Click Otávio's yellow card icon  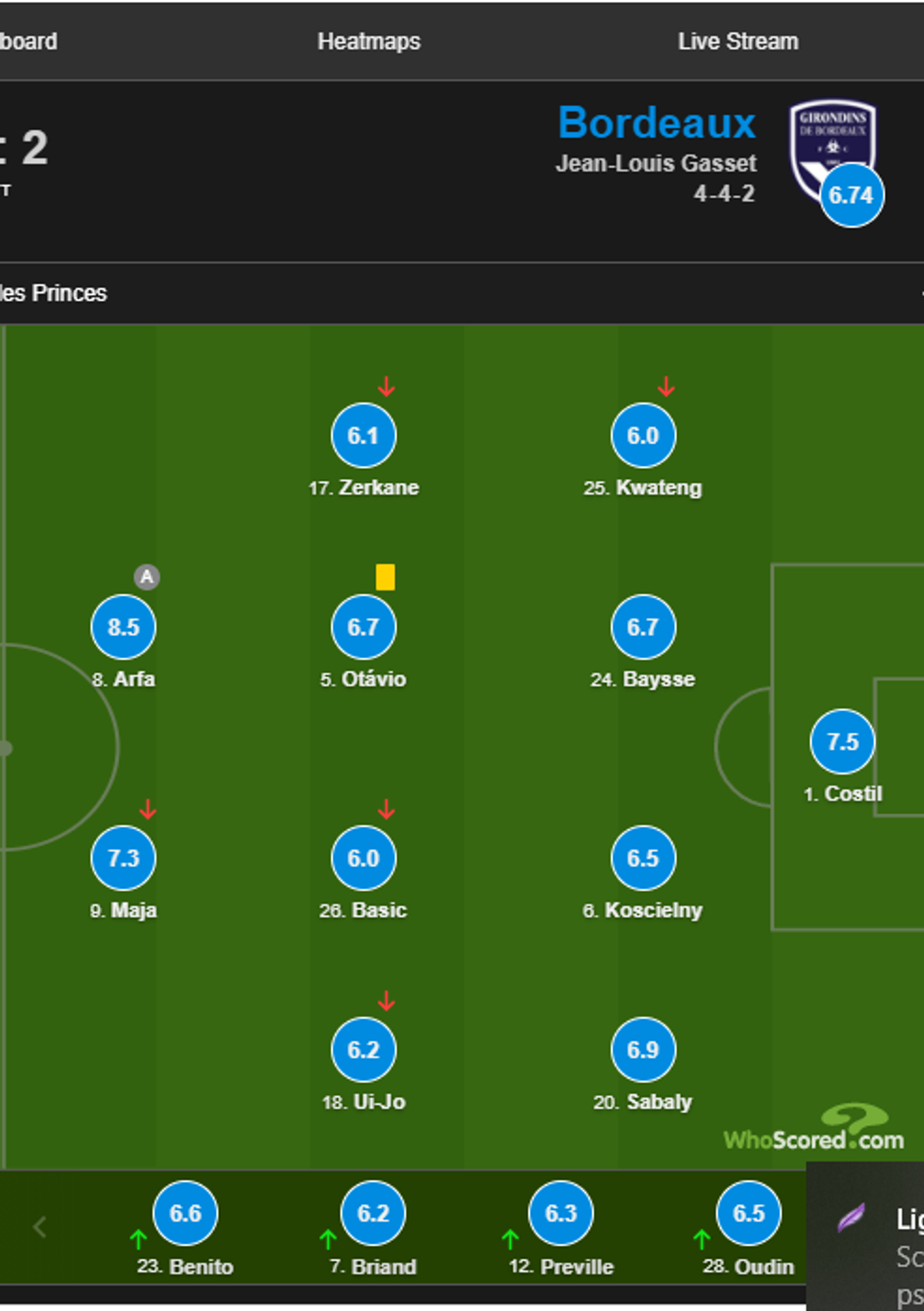tap(385, 577)
